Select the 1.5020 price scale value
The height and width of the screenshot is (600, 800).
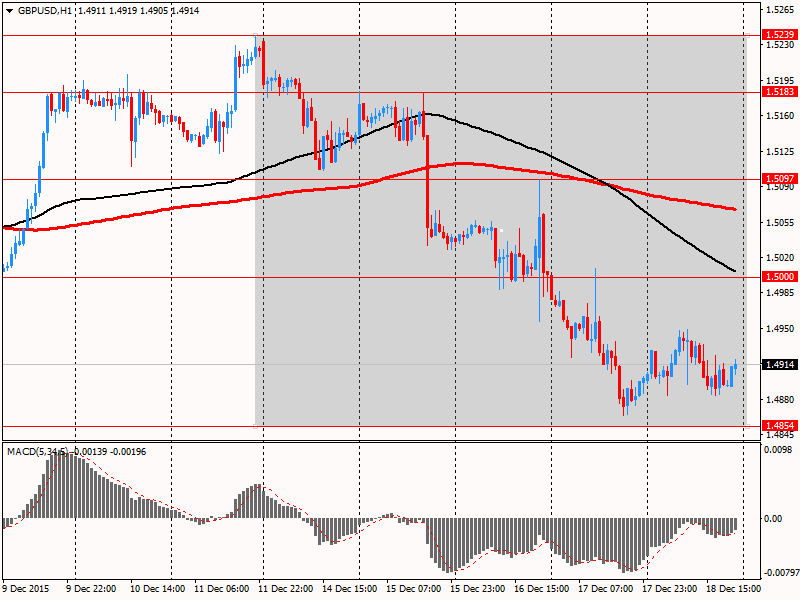pyautogui.click(x=781, y=258)
